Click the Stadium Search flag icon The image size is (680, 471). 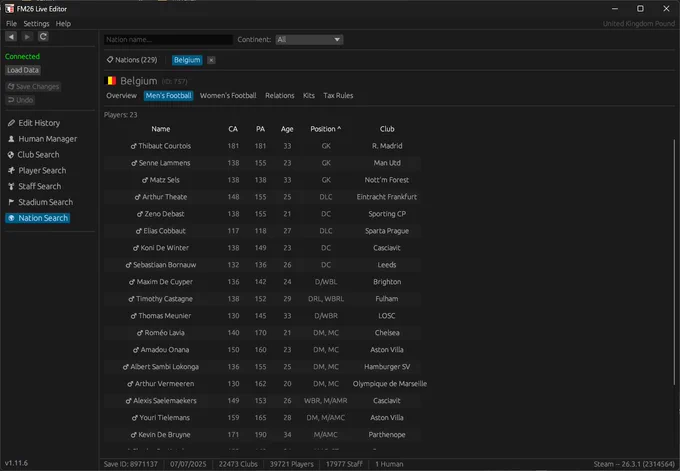(11, 202)
